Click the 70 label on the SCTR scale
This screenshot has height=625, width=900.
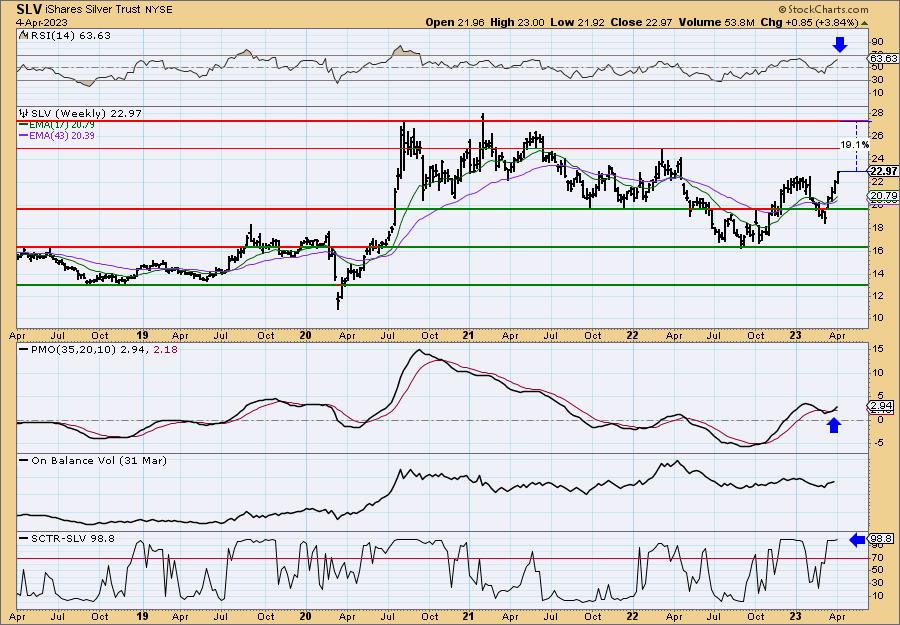(x=878, y=558)
